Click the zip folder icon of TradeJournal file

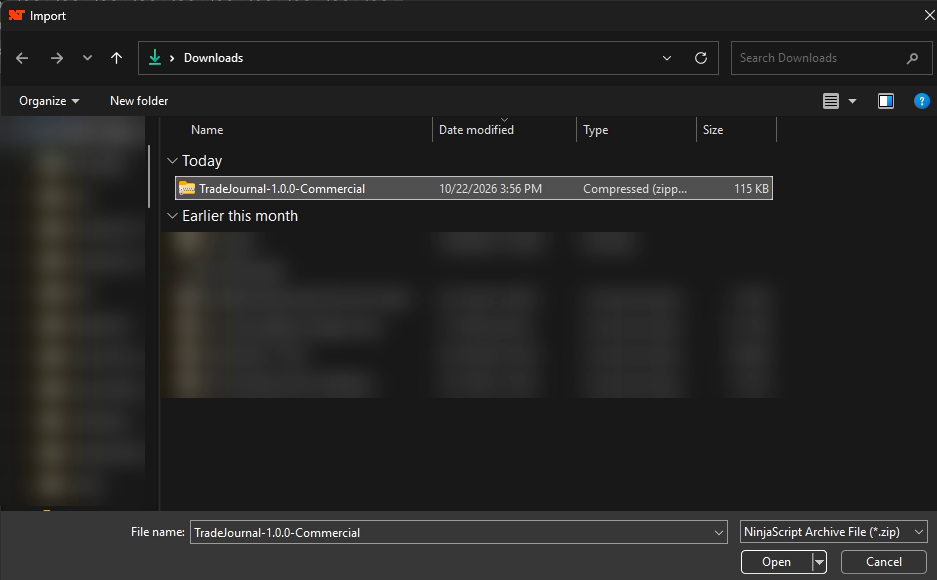(x=187, y=188)
